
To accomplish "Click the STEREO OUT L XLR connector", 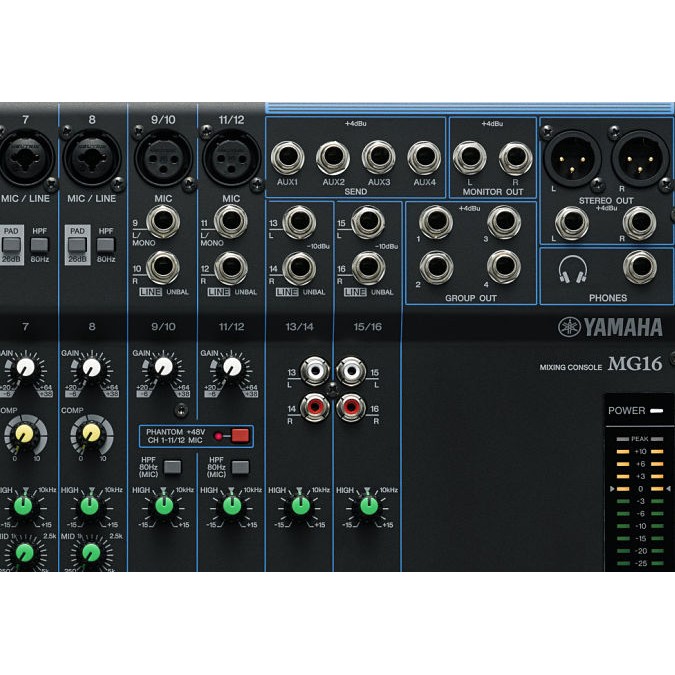I will [572, 158].
